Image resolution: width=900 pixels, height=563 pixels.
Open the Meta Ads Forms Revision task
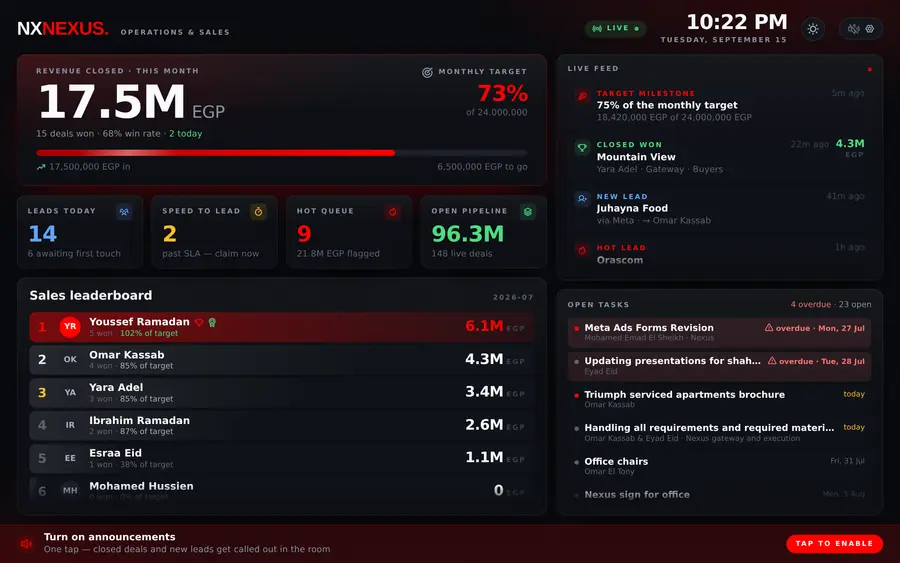click(x=719, y=332)
